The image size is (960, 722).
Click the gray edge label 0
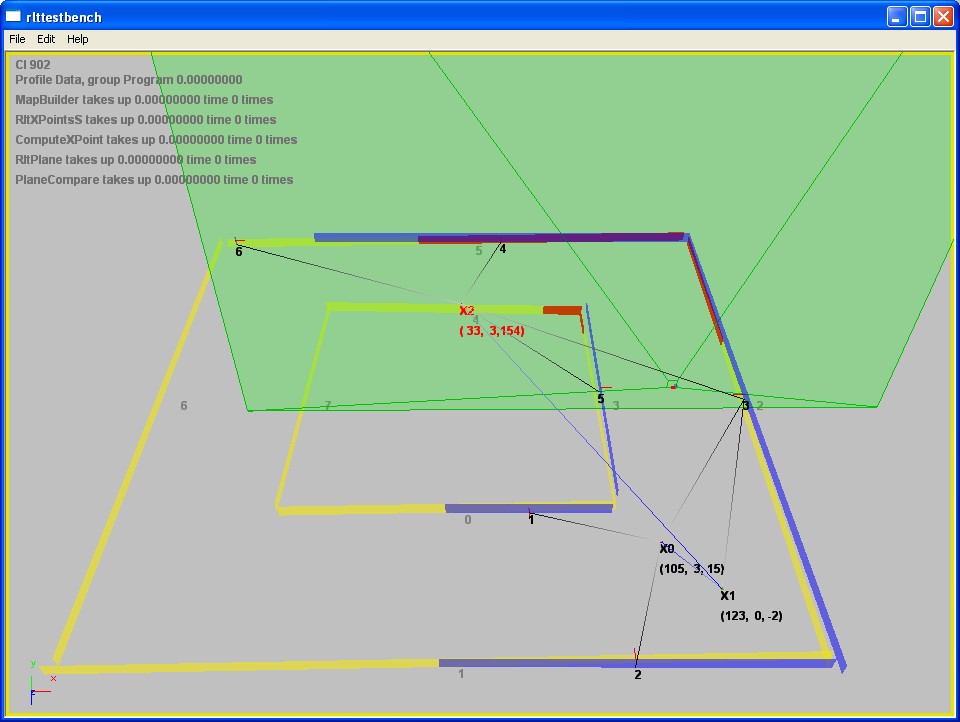[x=468, y=520]
